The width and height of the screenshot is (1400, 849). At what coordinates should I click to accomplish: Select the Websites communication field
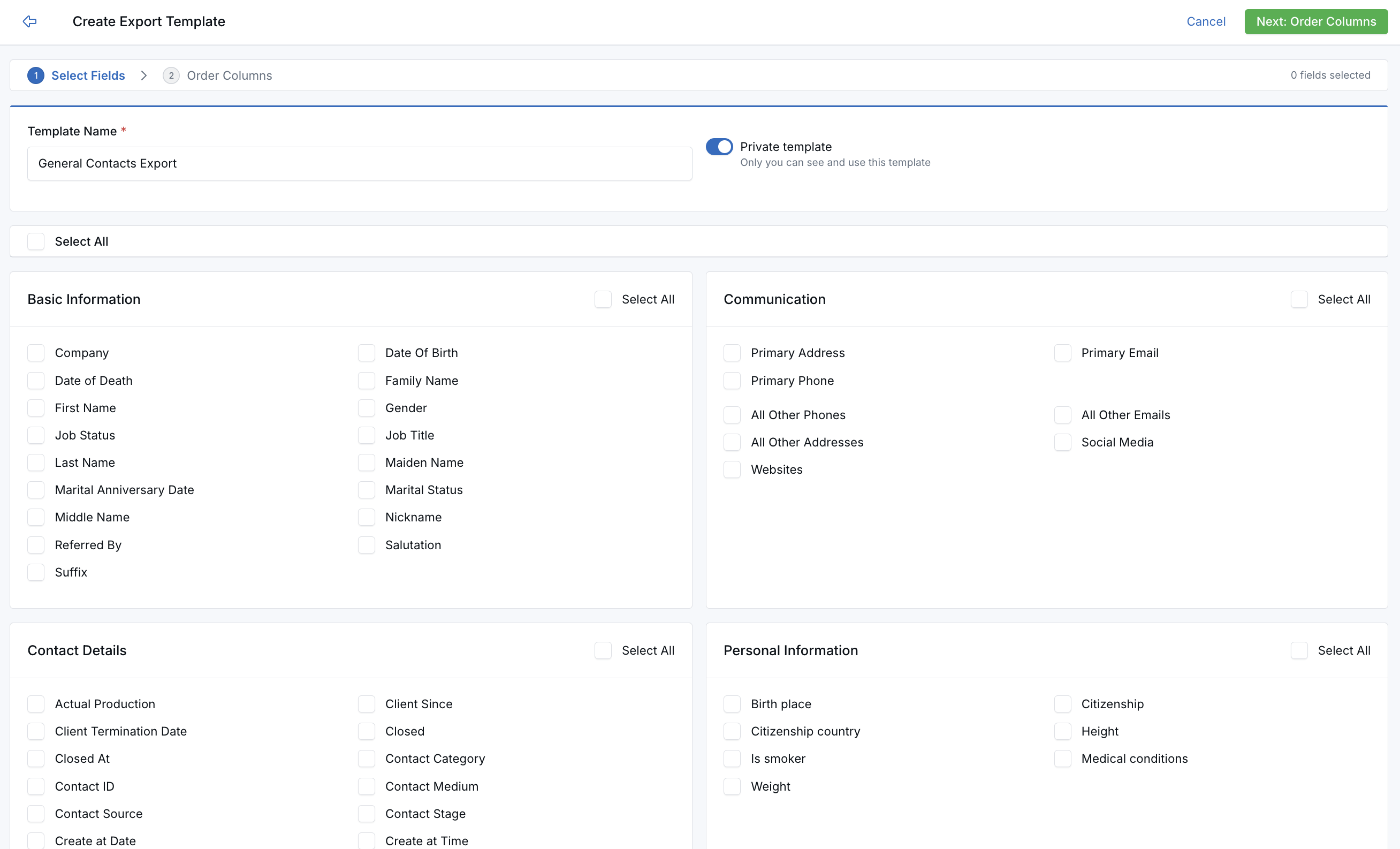pyautogui.click(x=732, y=469)
